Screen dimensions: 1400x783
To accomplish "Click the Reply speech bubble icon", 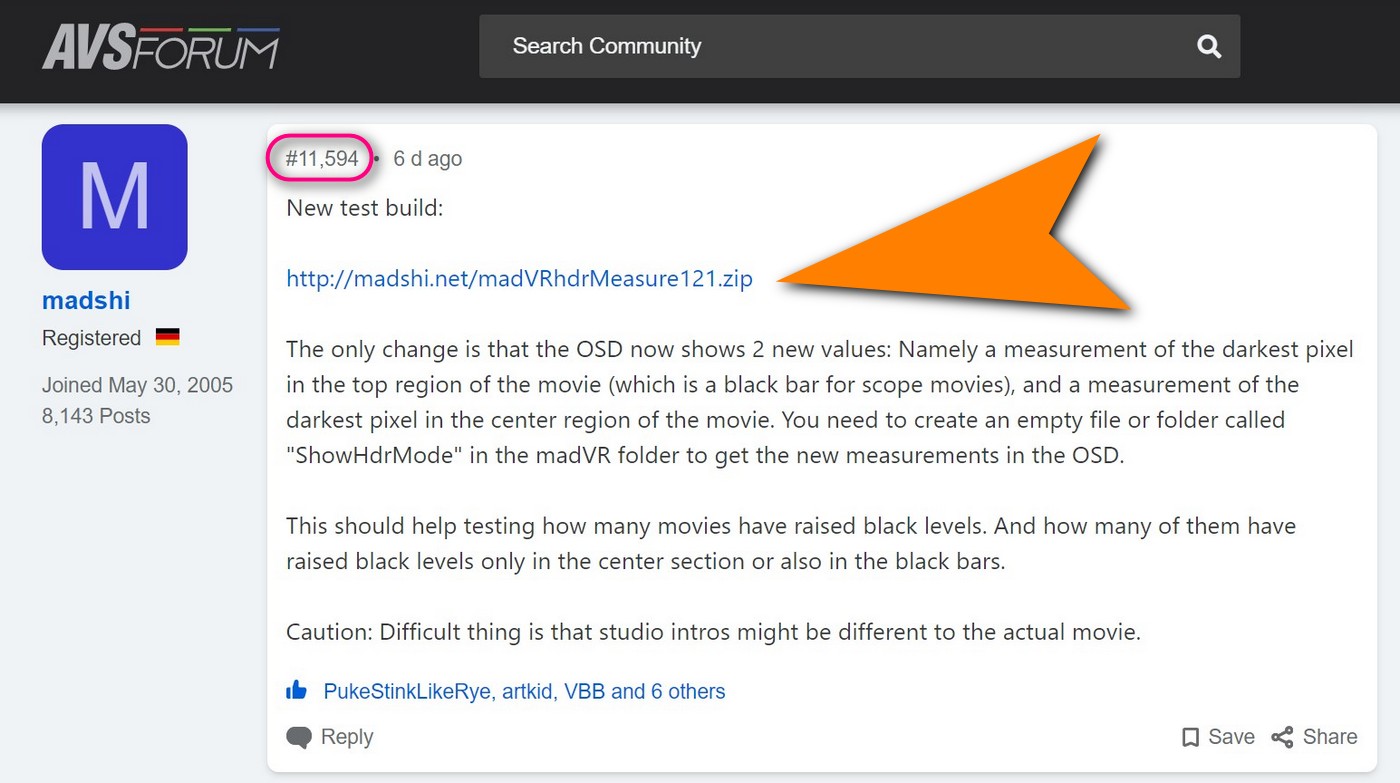I will coord(299,738).
